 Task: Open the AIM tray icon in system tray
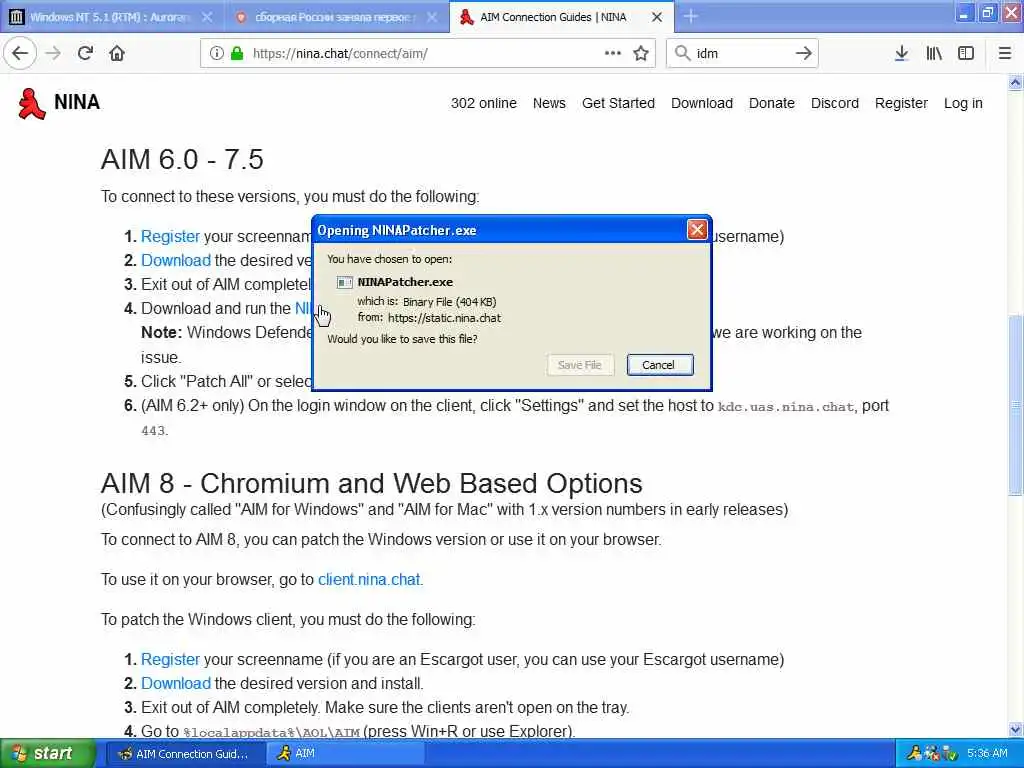914,754
